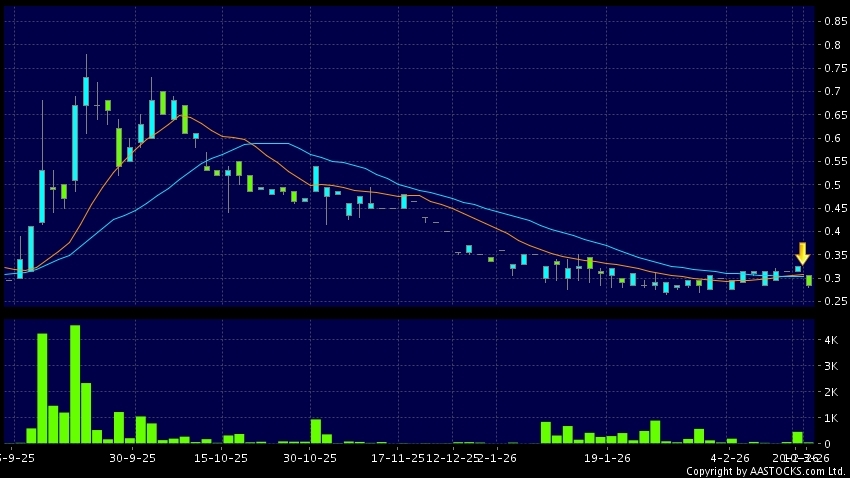The image size is (850, 478).
Task: Click the 0.5 price axis label
Action: (831, 185)
